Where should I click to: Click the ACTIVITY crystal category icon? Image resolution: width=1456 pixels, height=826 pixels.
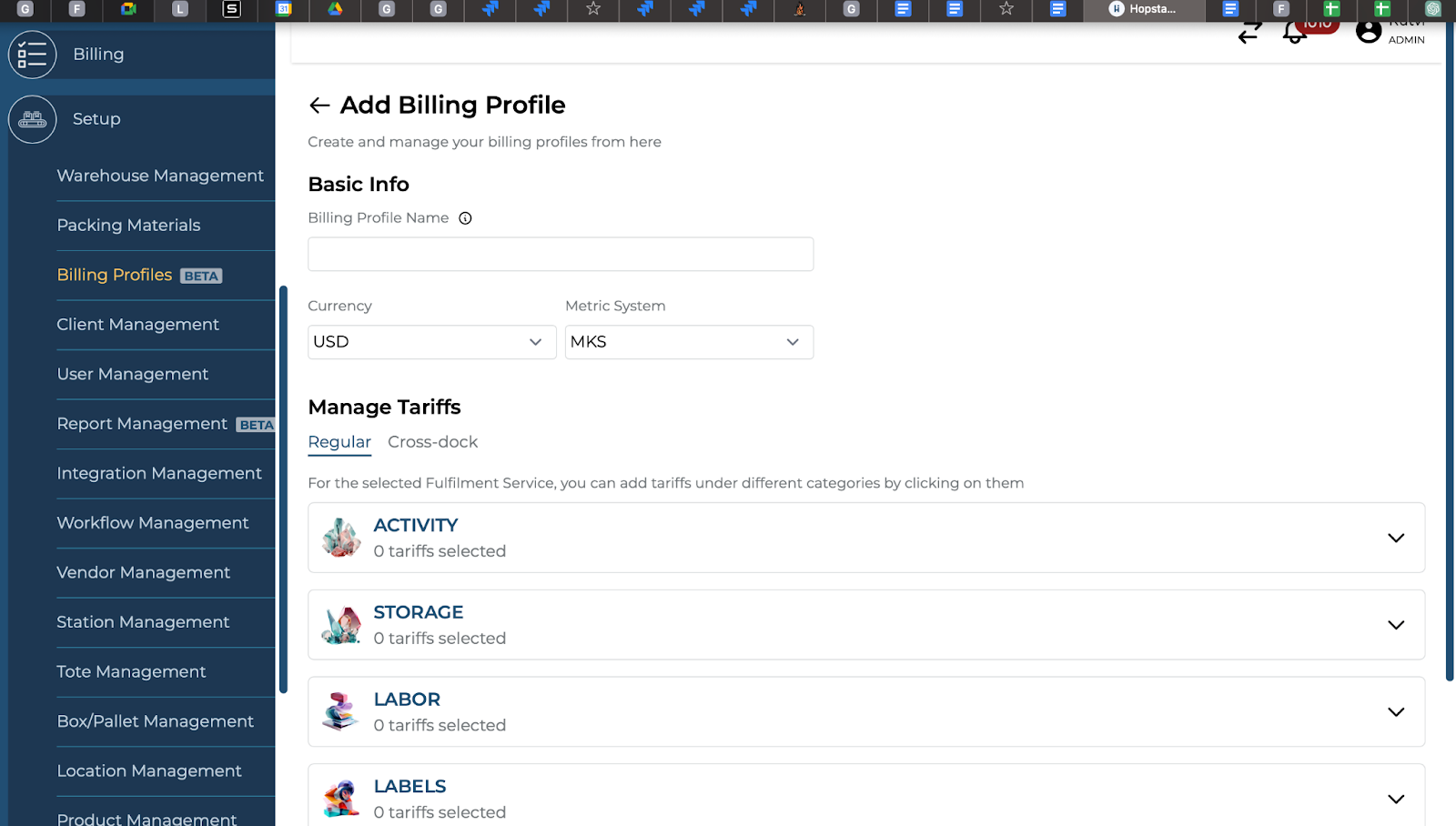pyautogui.click(x=341, y=537)
